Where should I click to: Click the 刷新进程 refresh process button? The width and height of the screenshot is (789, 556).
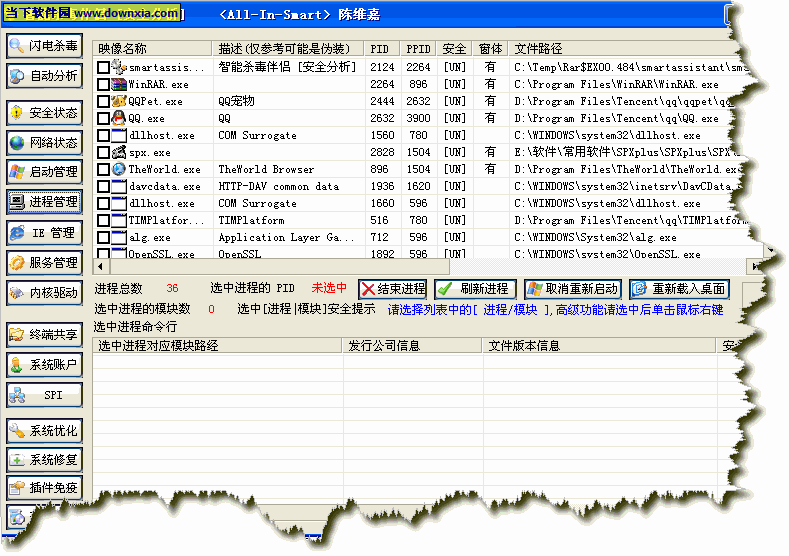point(476,289)
